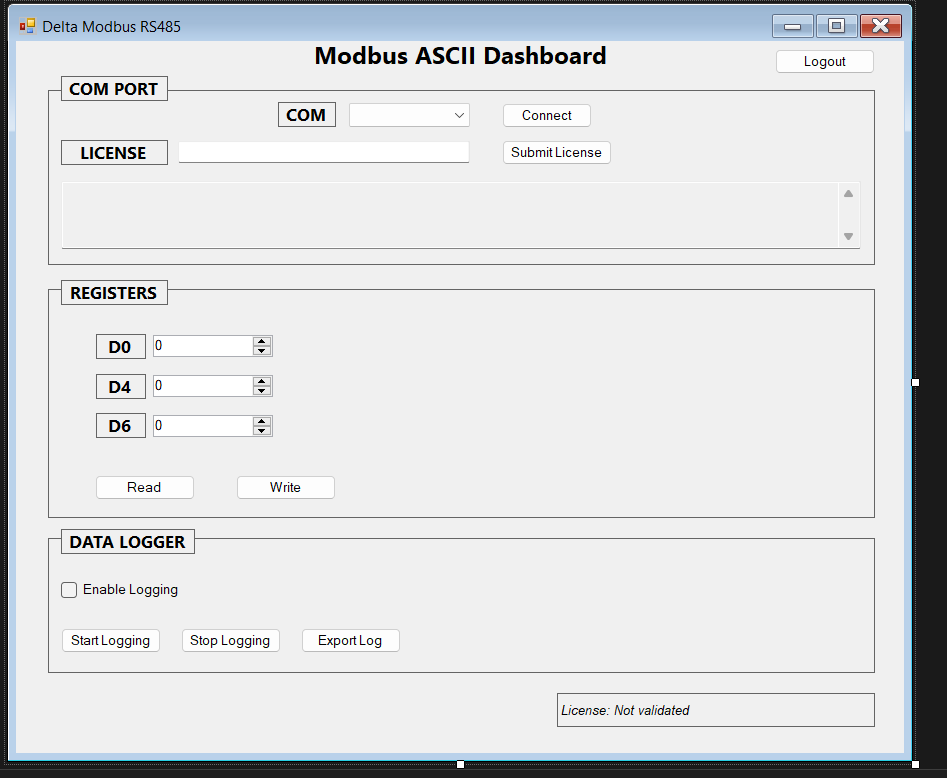This screenshot has width=947, height=778.
Task: Click the app icon in title bar
Action: click(27, 26)
